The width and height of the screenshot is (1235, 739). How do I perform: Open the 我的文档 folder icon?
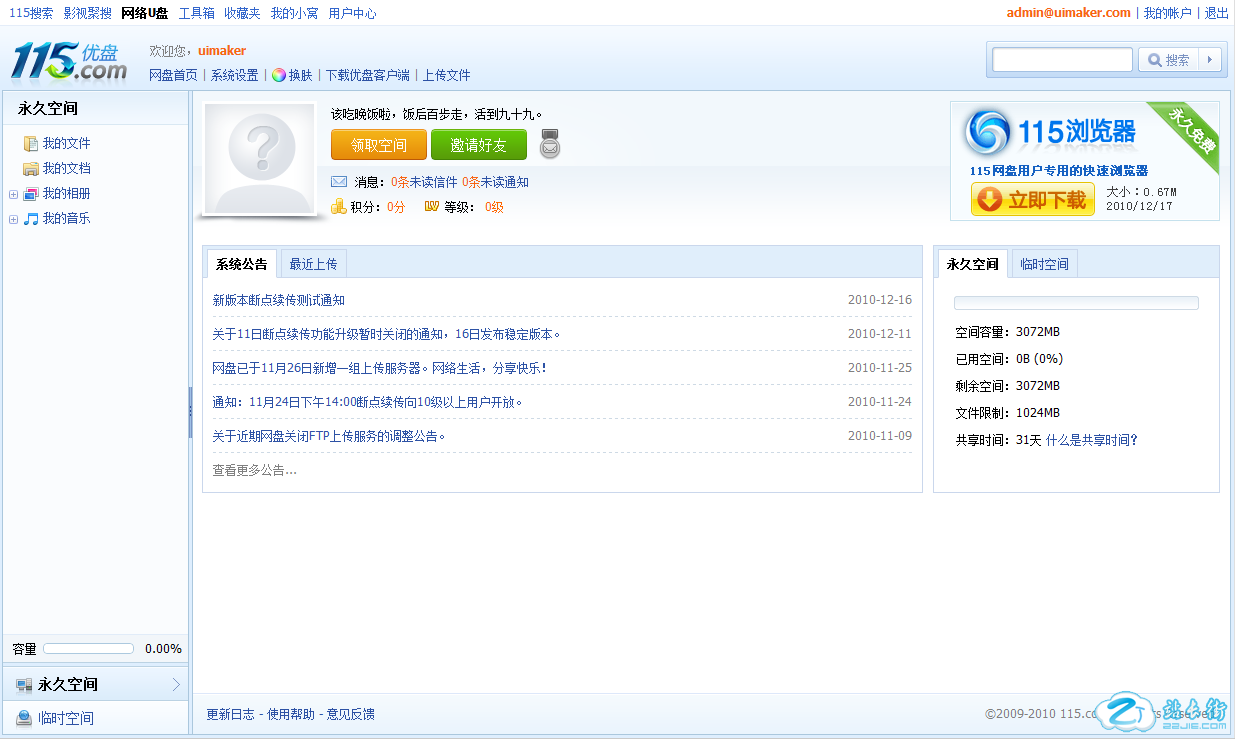[31, 169]
